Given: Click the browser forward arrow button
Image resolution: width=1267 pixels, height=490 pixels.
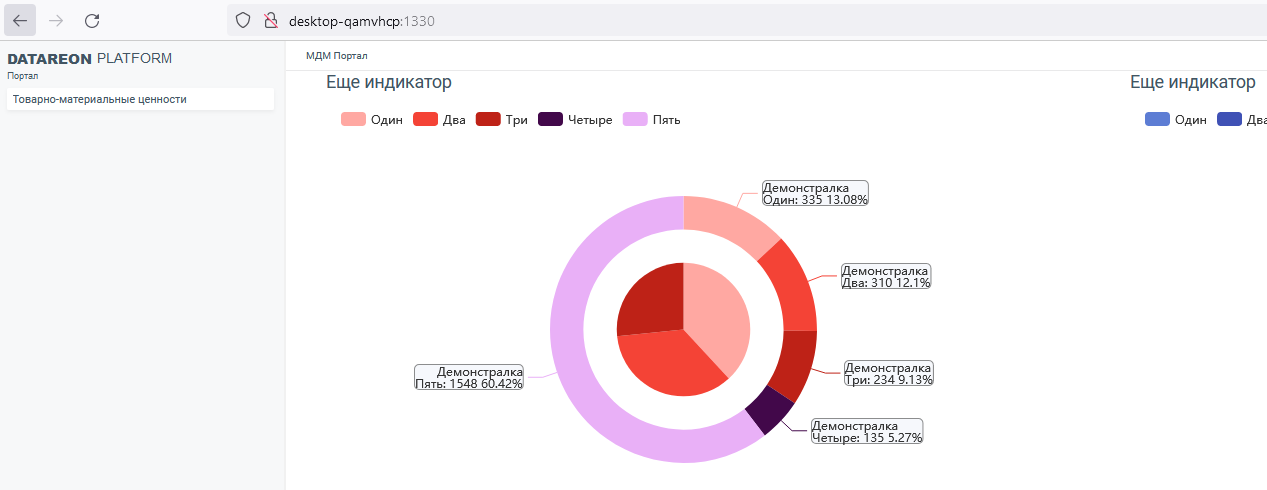Looking at the screenshot, I should point(56,20).
